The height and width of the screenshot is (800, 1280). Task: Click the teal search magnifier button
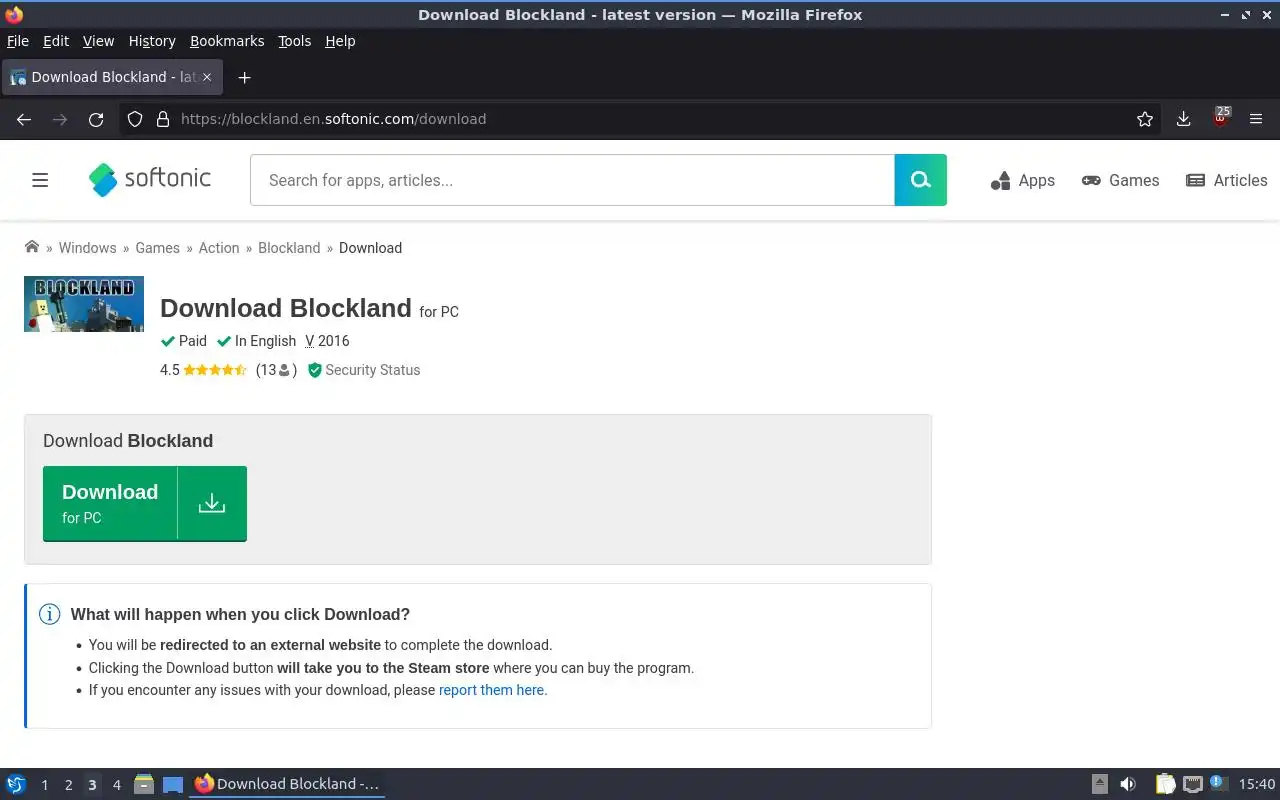coord(920,180)
